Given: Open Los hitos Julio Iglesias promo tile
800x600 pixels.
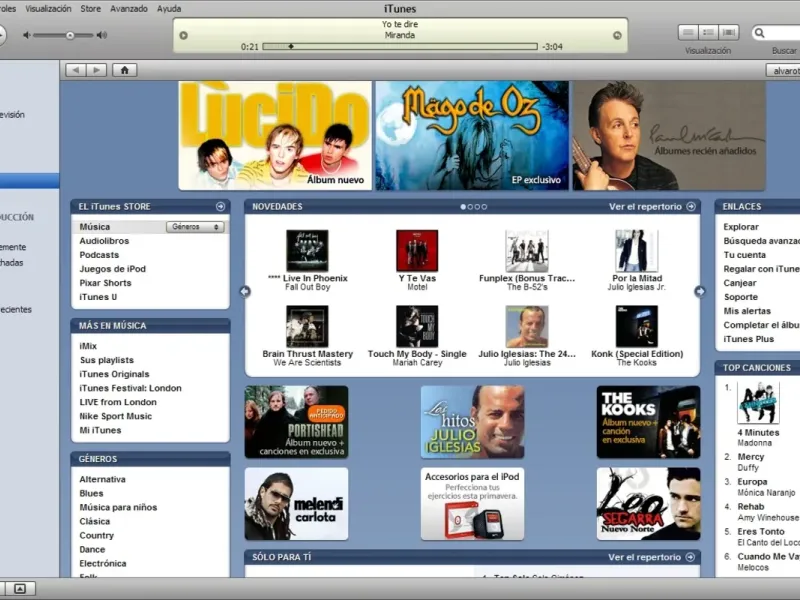Looking at the screenshot, I should (472, 422).
